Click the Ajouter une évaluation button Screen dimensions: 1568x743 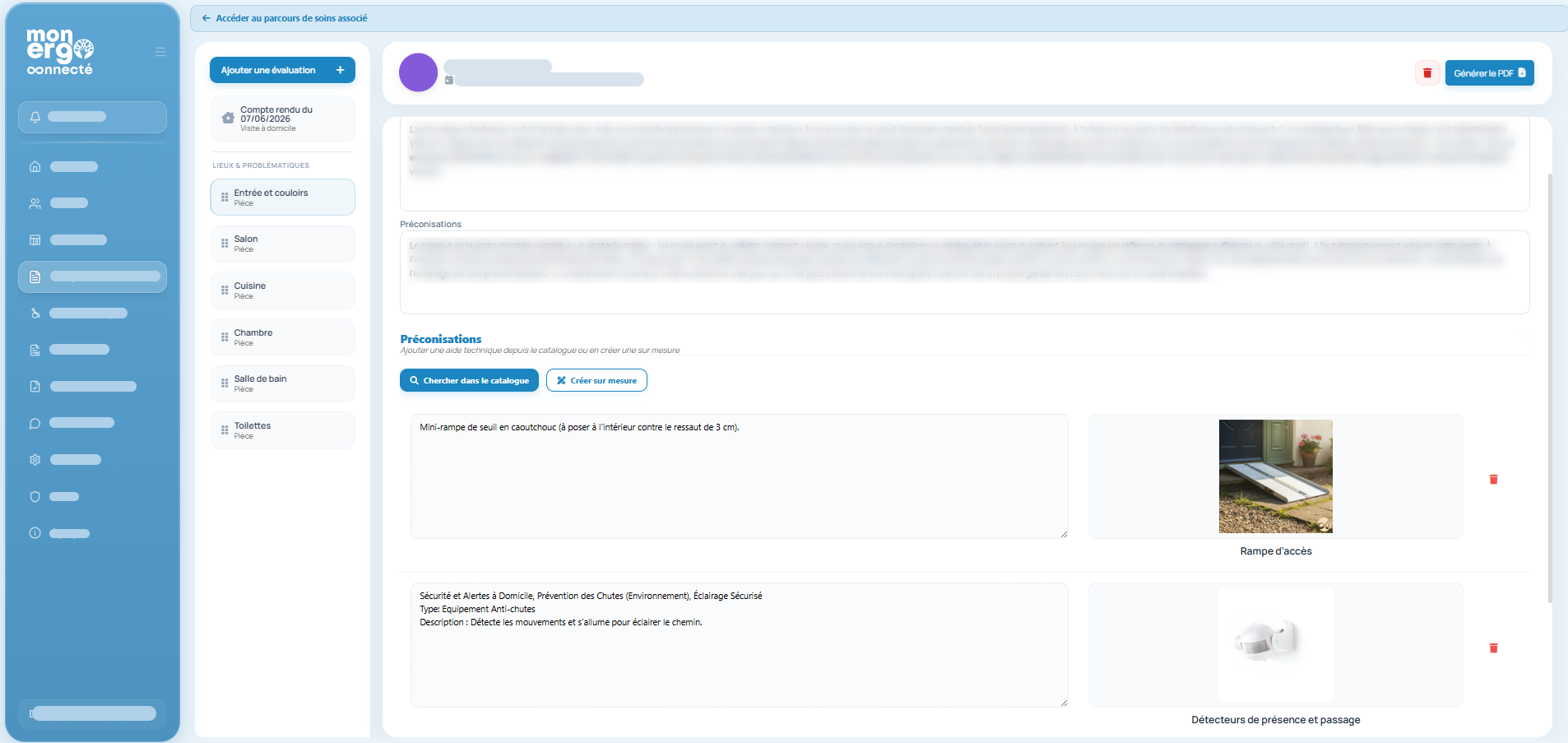(282, 70)
